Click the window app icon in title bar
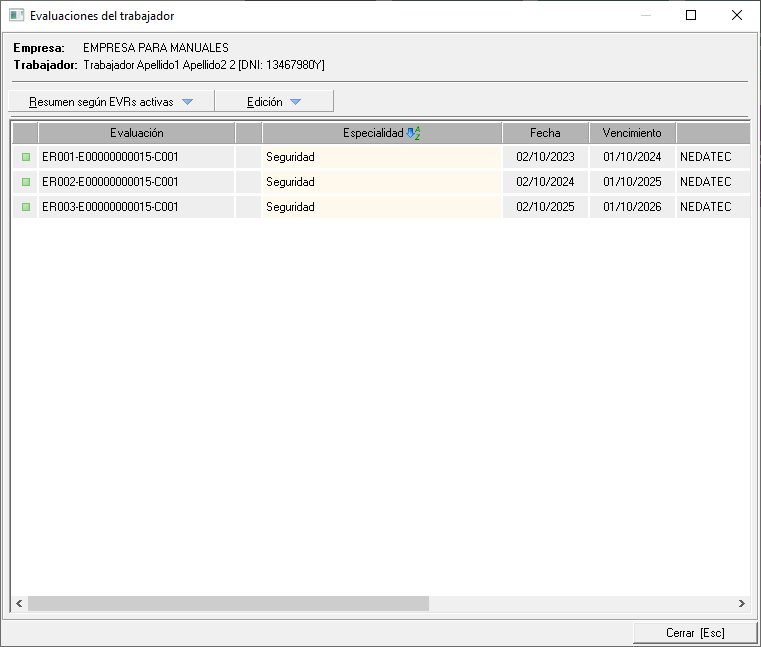761x647 pixels. click(16, 16)
